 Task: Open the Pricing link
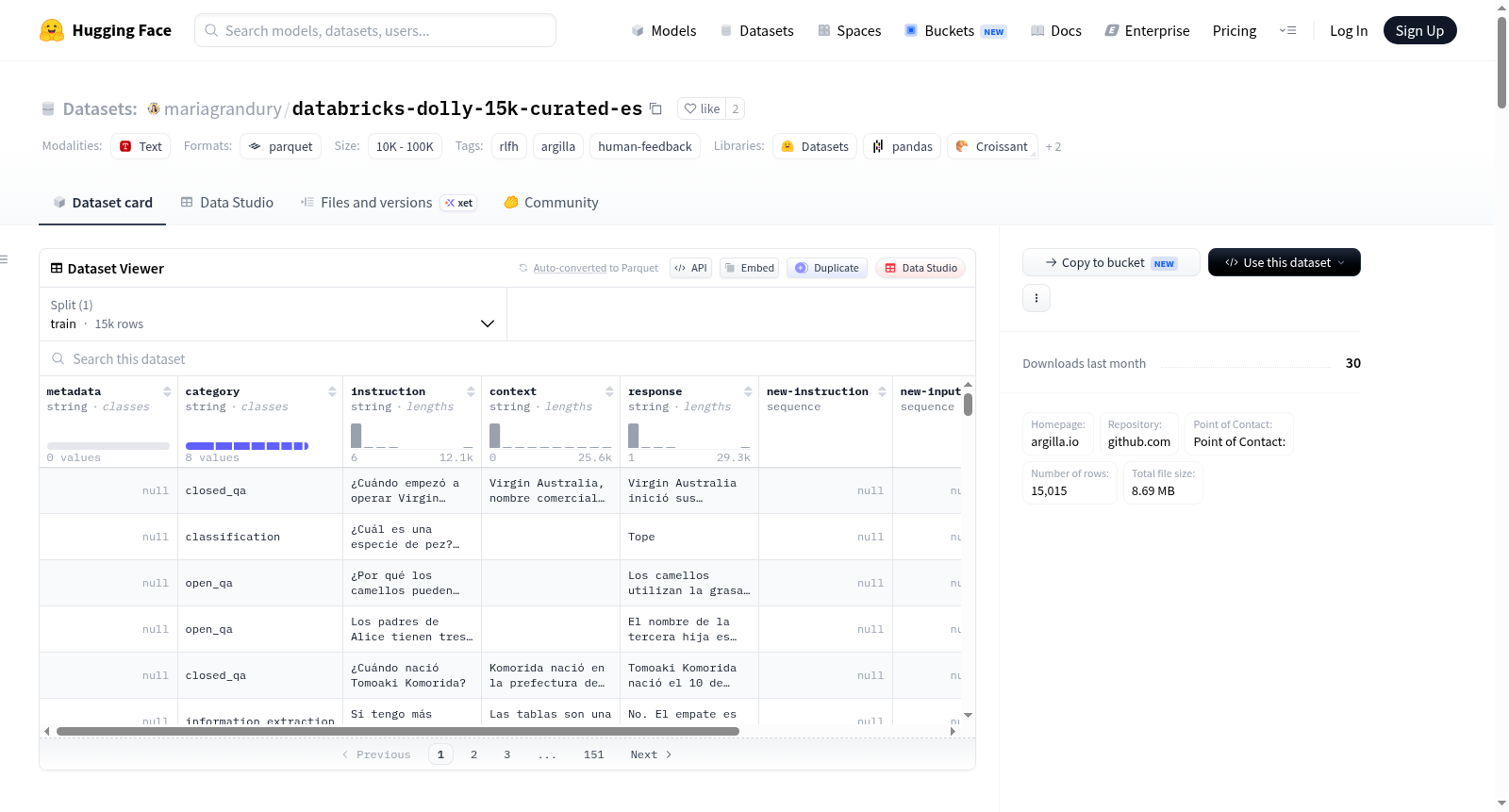pyautogui.click(x=1235, y=30)
